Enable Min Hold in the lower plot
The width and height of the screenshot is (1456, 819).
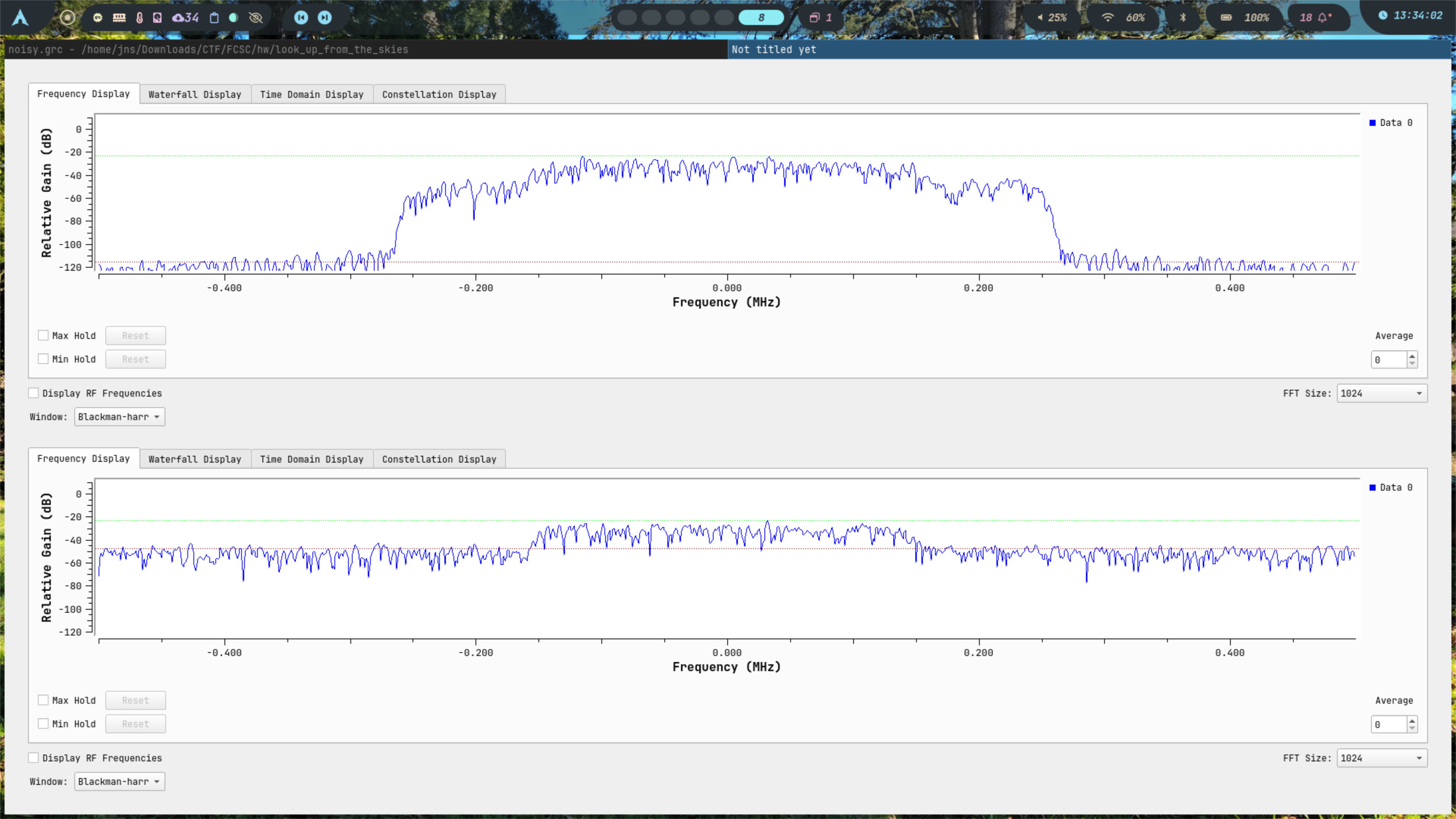[44, 723]
